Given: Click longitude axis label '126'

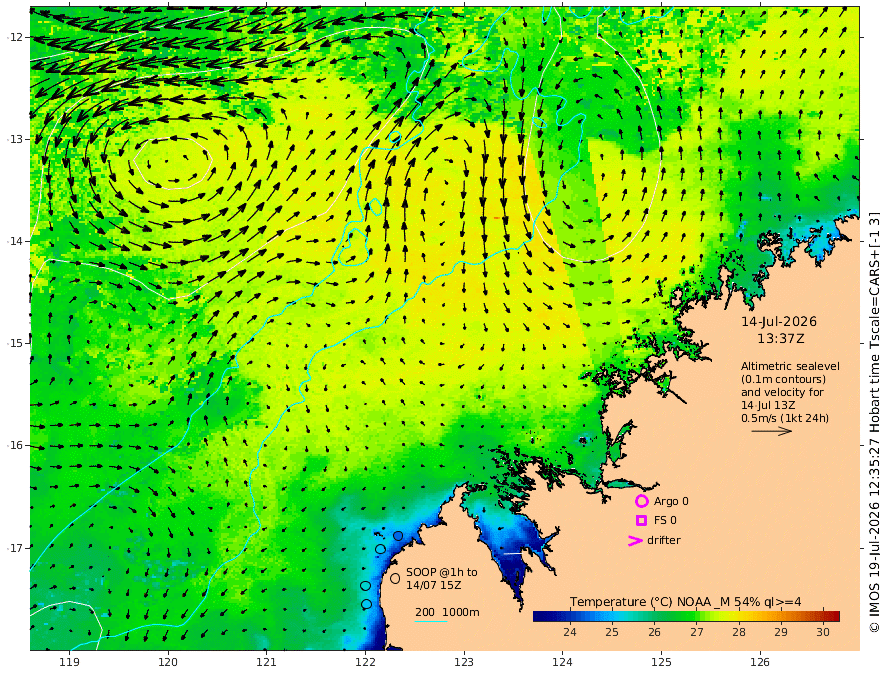Looking at the screenshot, I should pos(760,662).
